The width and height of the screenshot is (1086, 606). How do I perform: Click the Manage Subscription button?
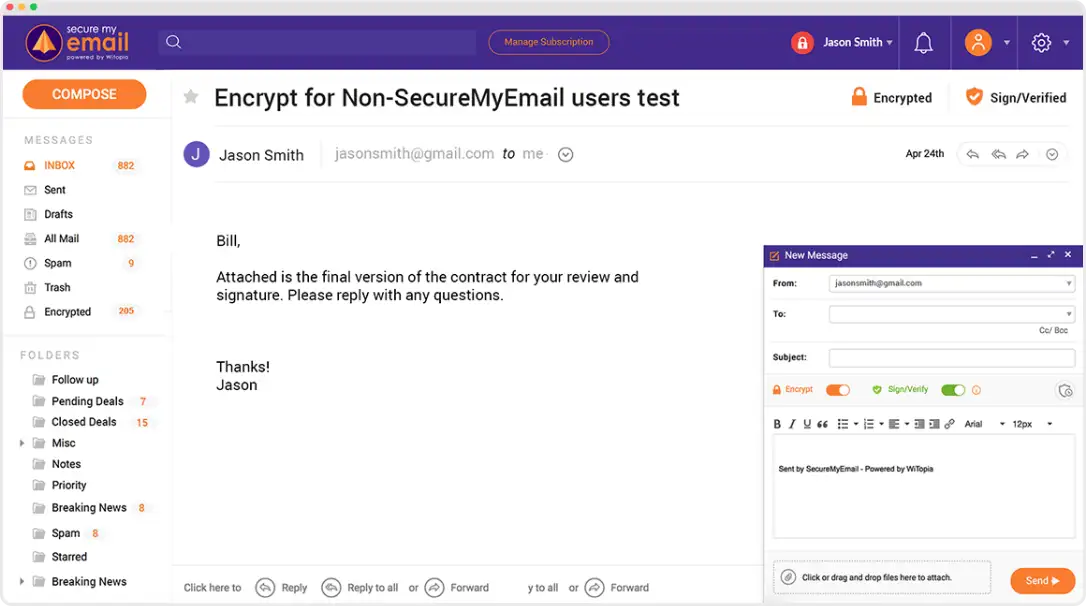click(548, 42)
